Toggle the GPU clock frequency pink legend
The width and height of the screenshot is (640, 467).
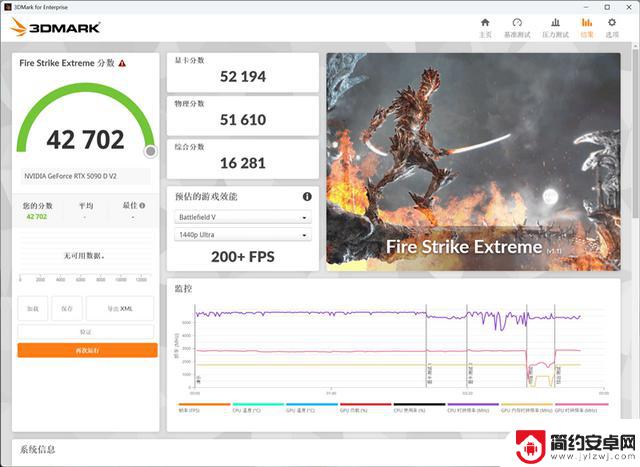click(581, 407)
